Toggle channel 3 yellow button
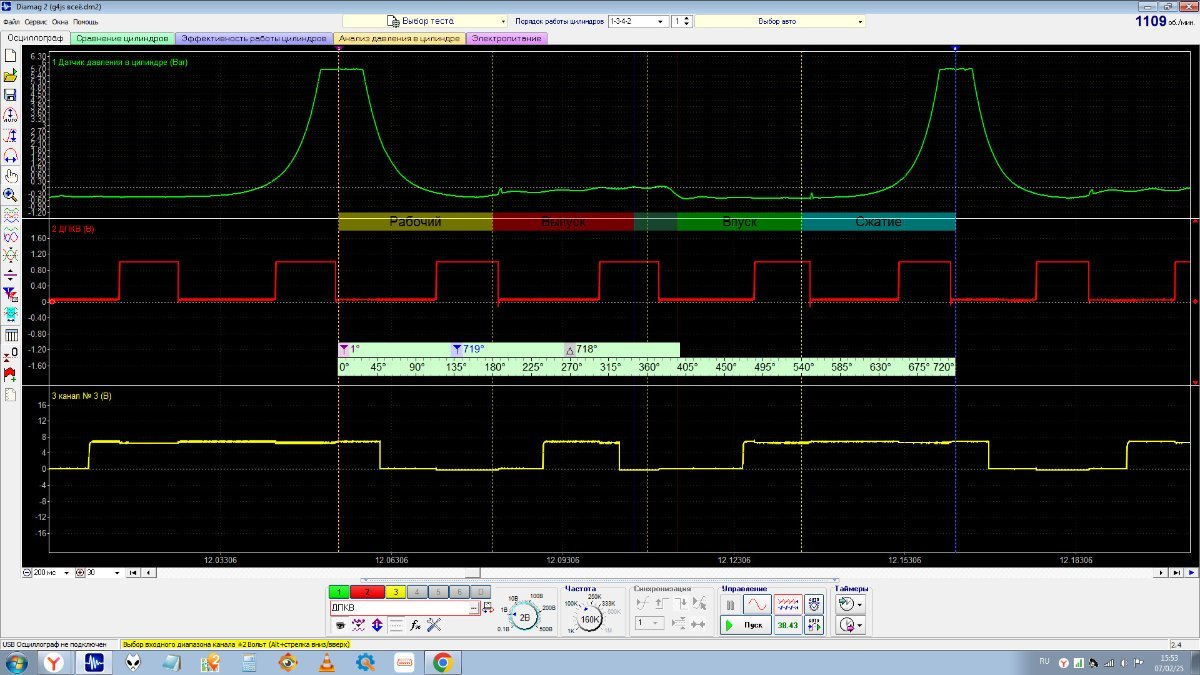Screen dimensions: 1200x675 tap(396, 592)
